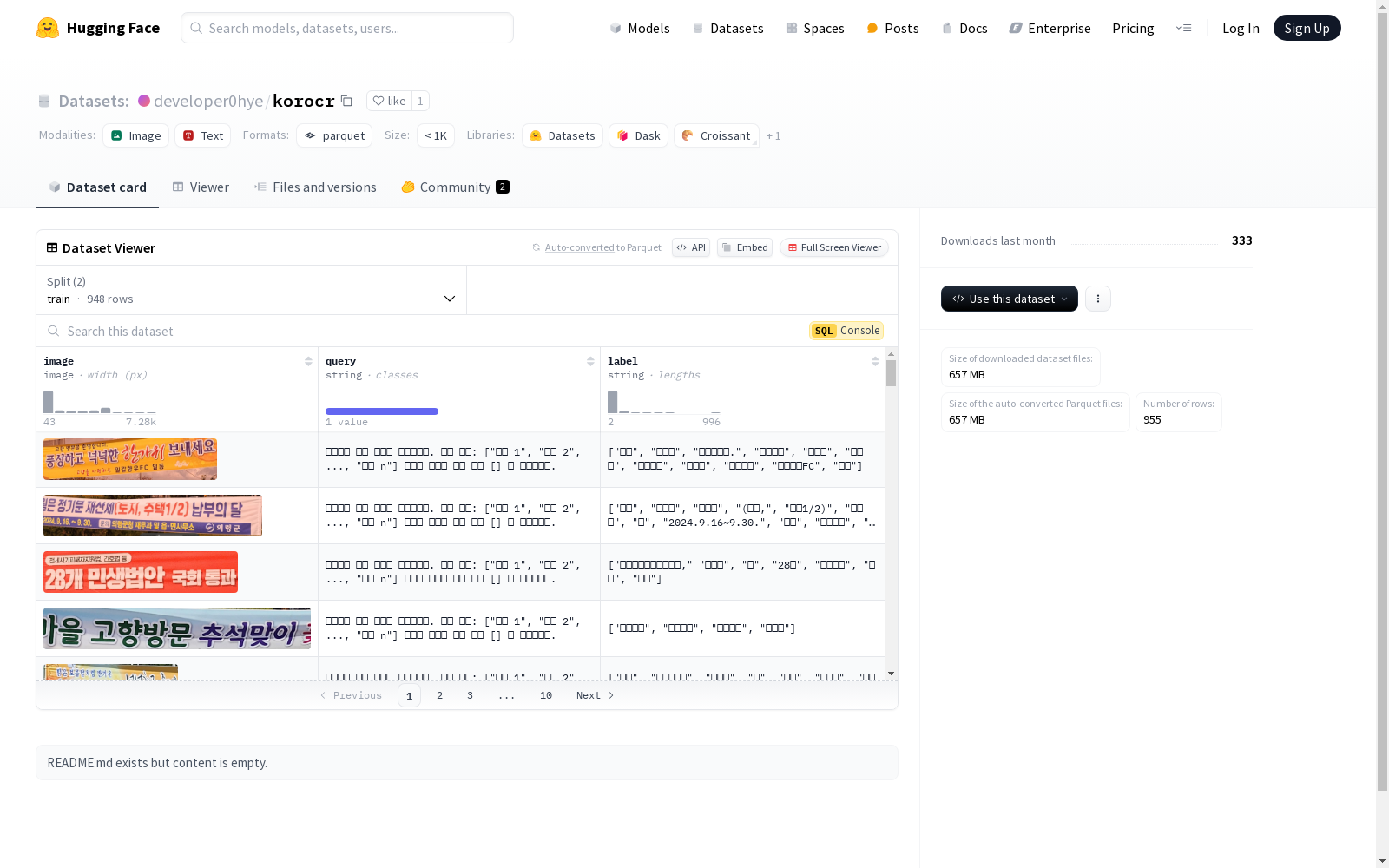This screenshot has width=1389, height=868.
Task: Select current page 1 in pagination
Action: 409,695
